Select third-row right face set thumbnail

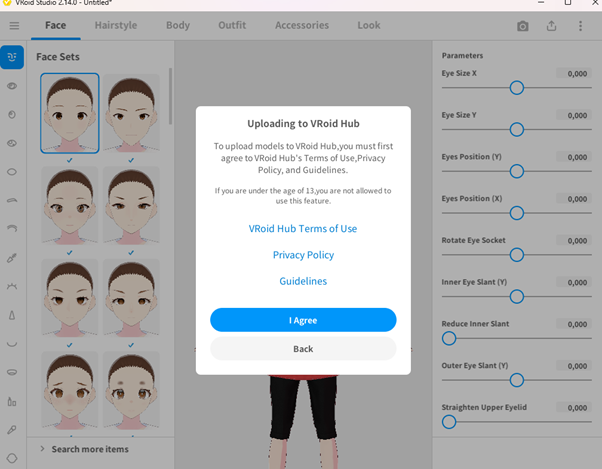point(131,298)
